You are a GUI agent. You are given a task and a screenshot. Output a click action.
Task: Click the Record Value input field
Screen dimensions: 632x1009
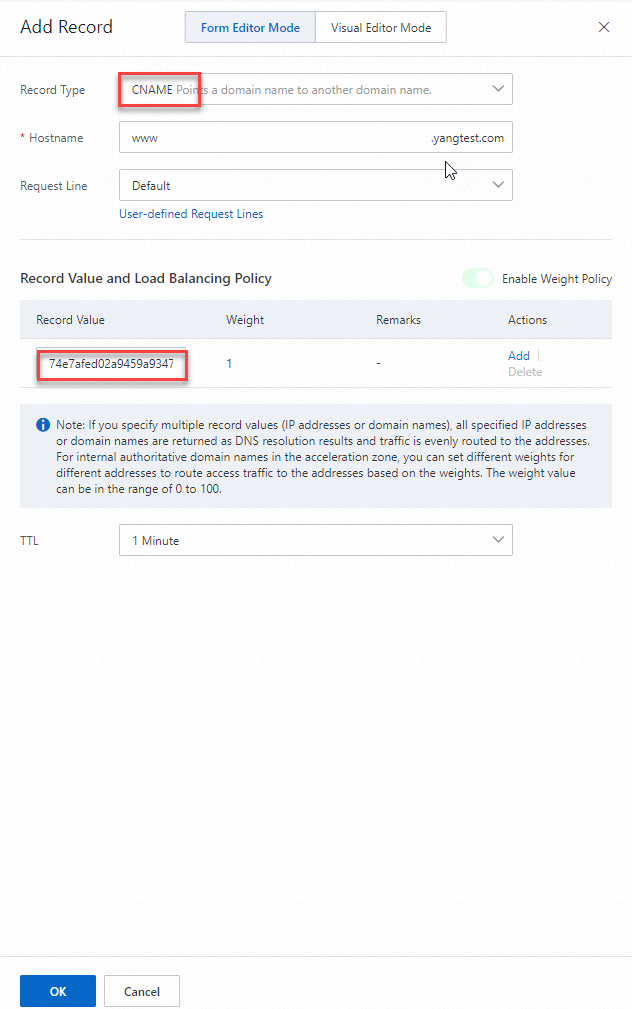[112, 364]
